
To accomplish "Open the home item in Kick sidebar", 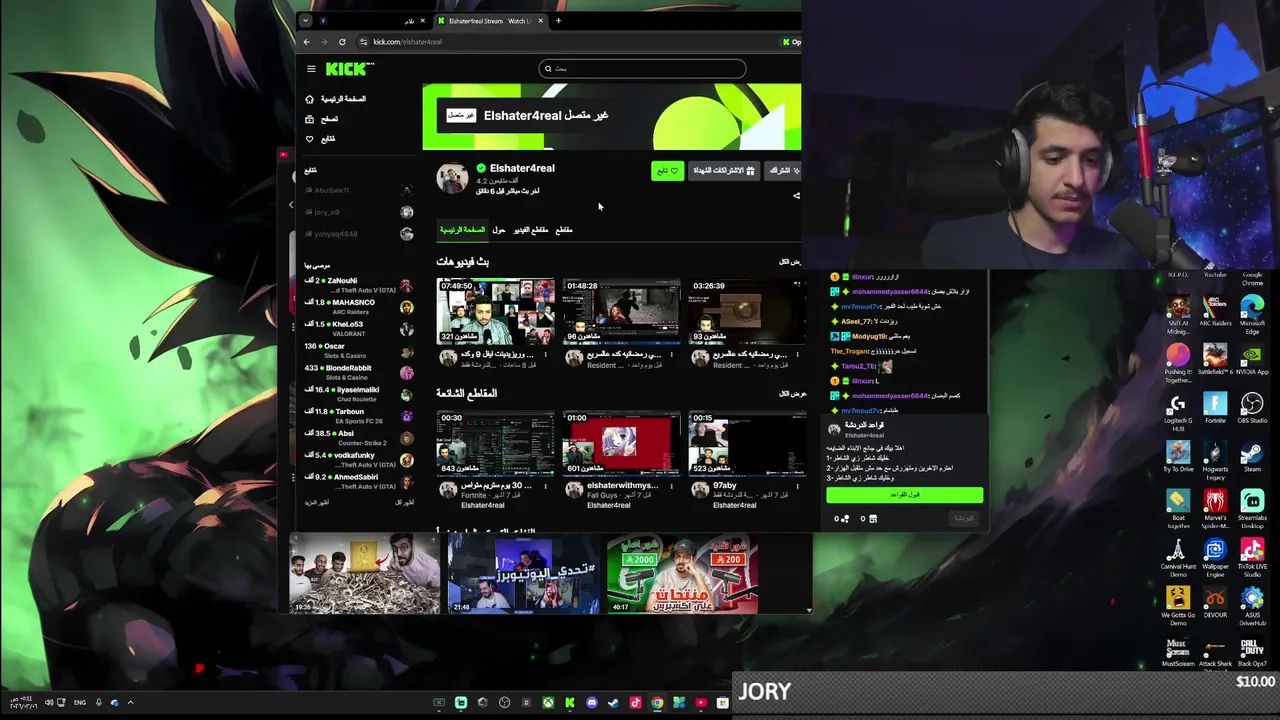I will pos(335,99).
